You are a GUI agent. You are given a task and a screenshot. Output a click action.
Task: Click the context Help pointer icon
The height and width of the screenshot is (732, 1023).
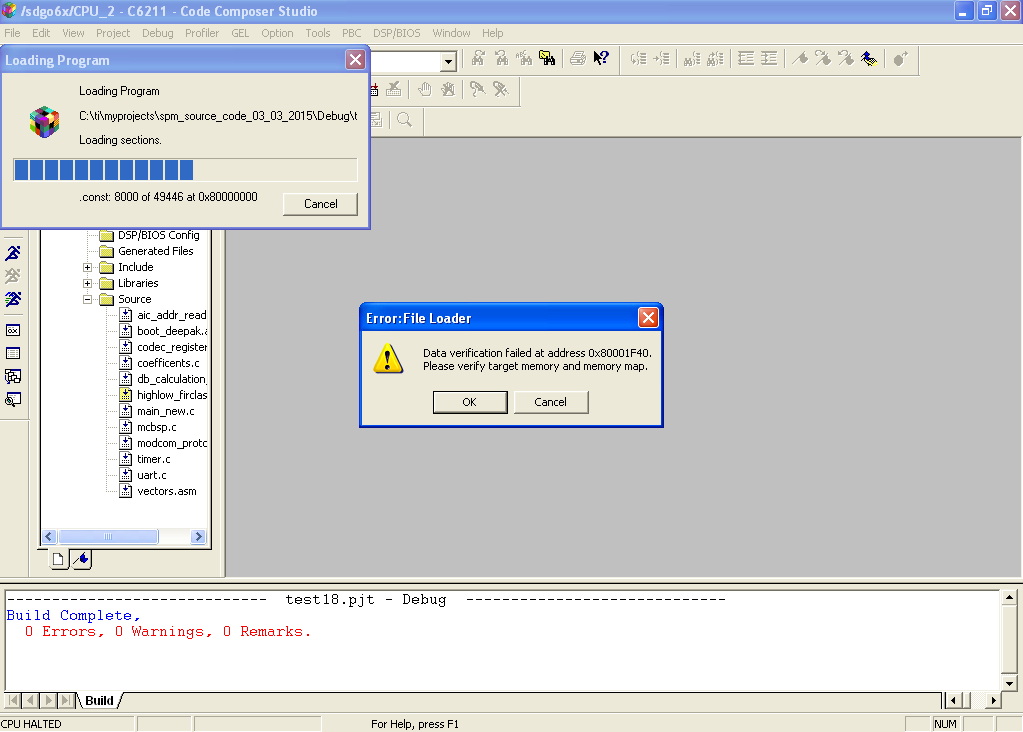pos(601,59)
